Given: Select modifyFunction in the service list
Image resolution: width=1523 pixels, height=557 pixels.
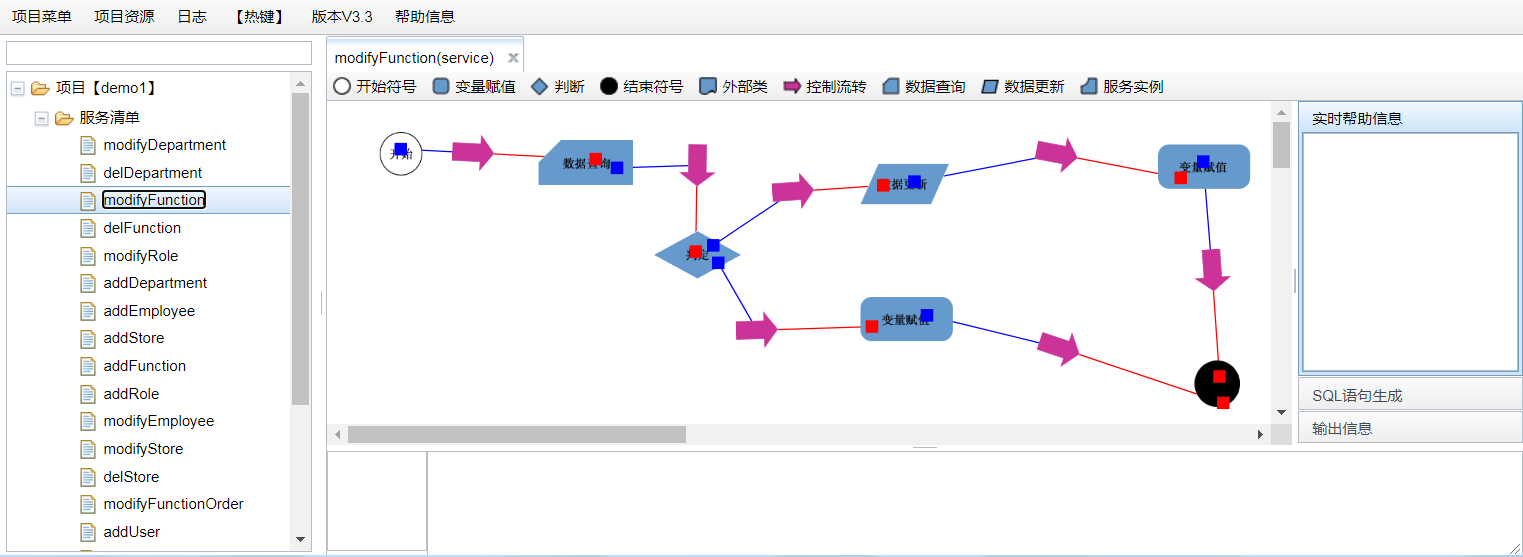Looking at the screenshot, I should pyautogui.click(x=154, y=200).
